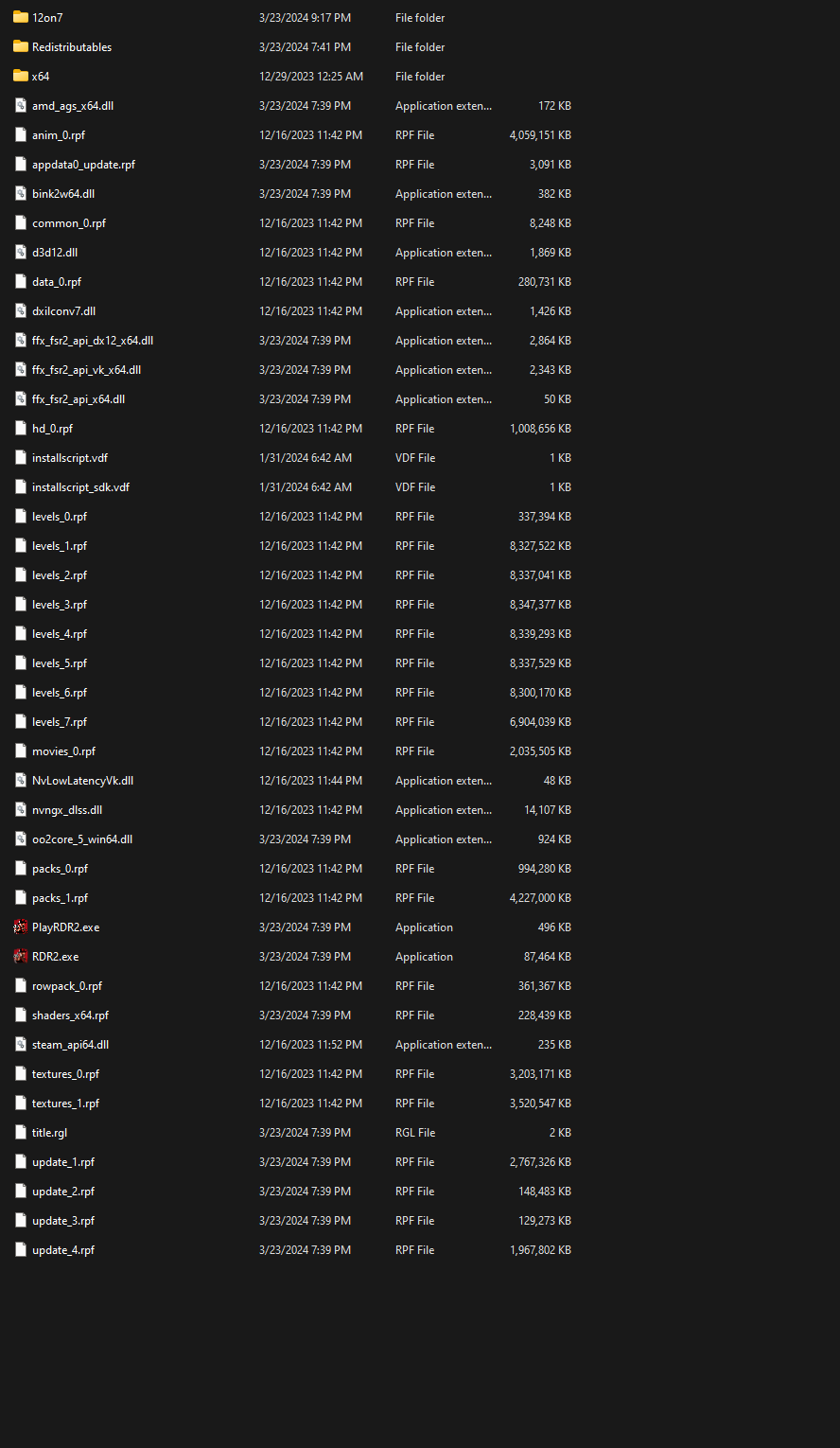Screen dimensions: 840x1448
Task: Select the file name ffx_fsr2_api_x64.dll
Action: (x=79, y=399)
